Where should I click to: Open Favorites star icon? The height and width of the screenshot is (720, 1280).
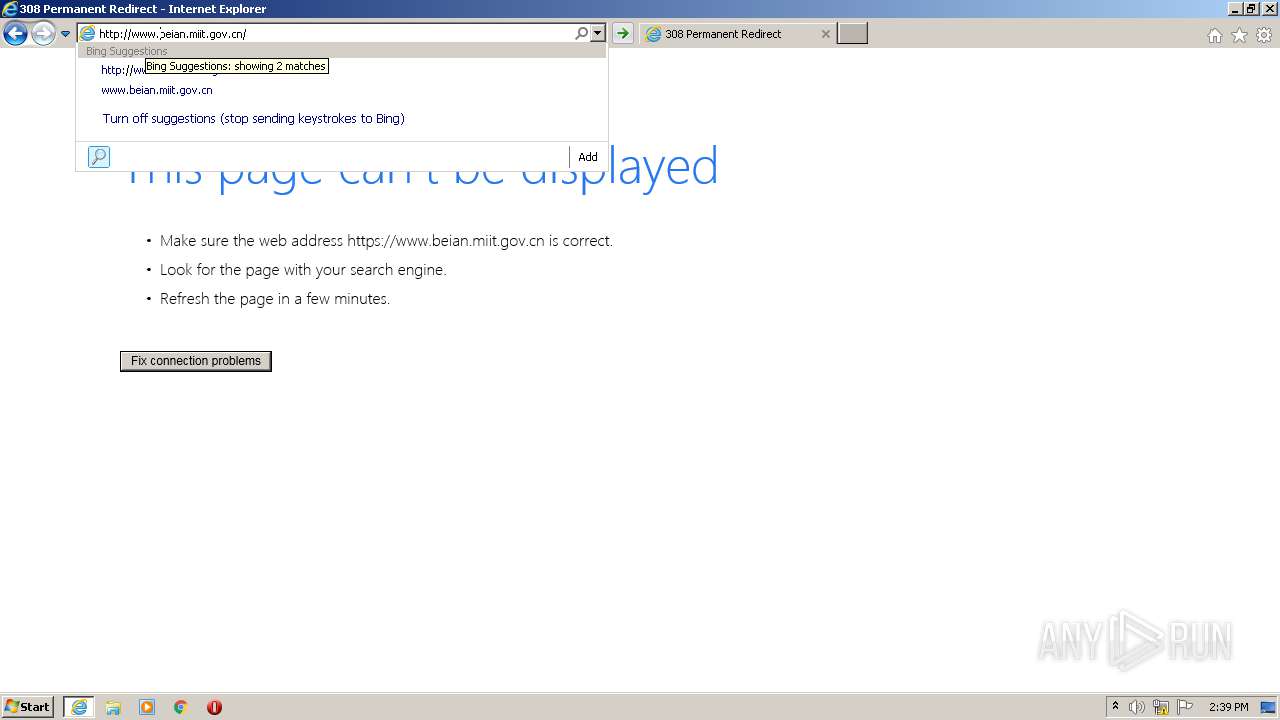click(x=1239, y=35)
